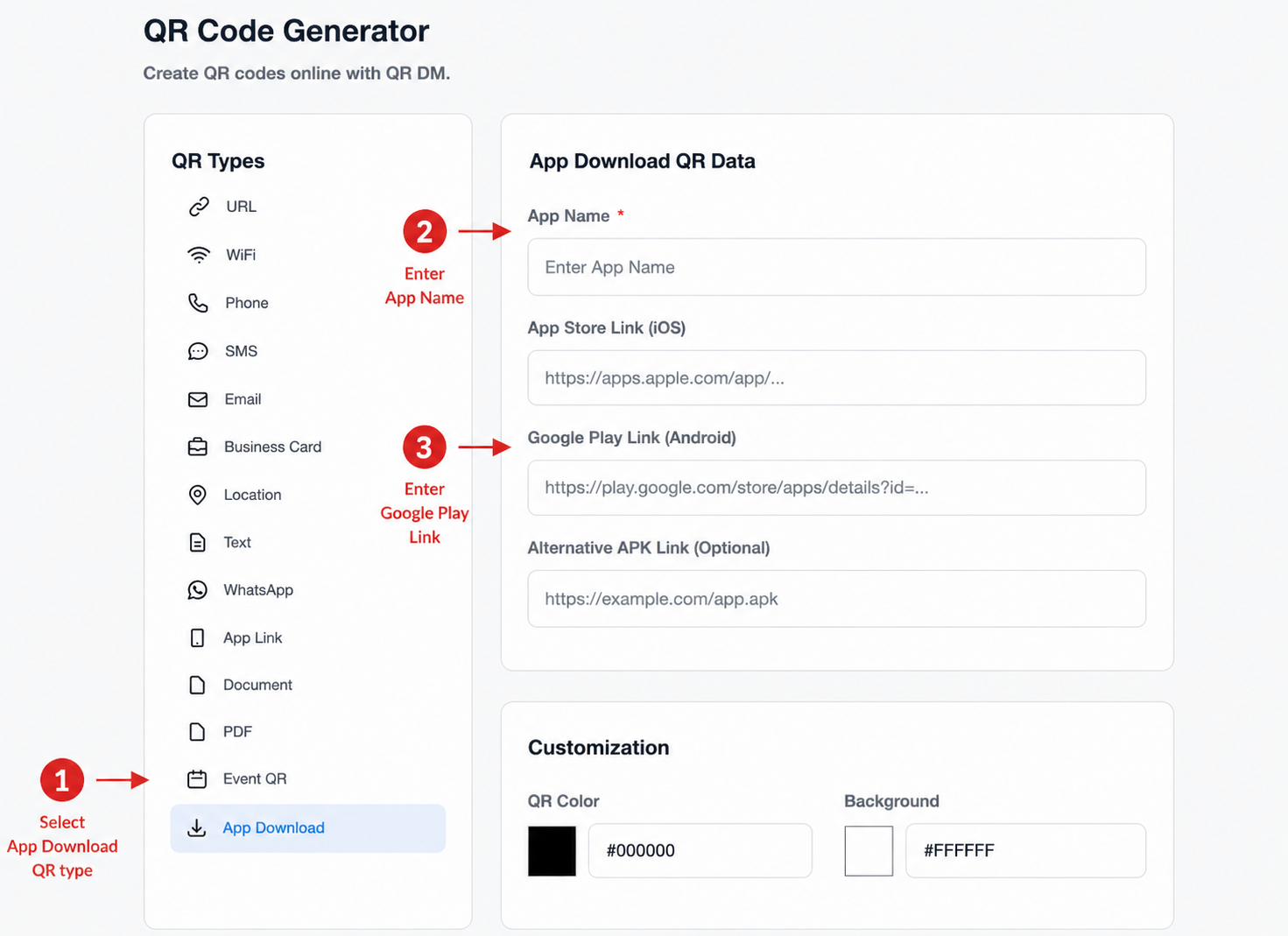
Task: Click the WhatsApp logo icon
Action: click(x=198, y=590)
